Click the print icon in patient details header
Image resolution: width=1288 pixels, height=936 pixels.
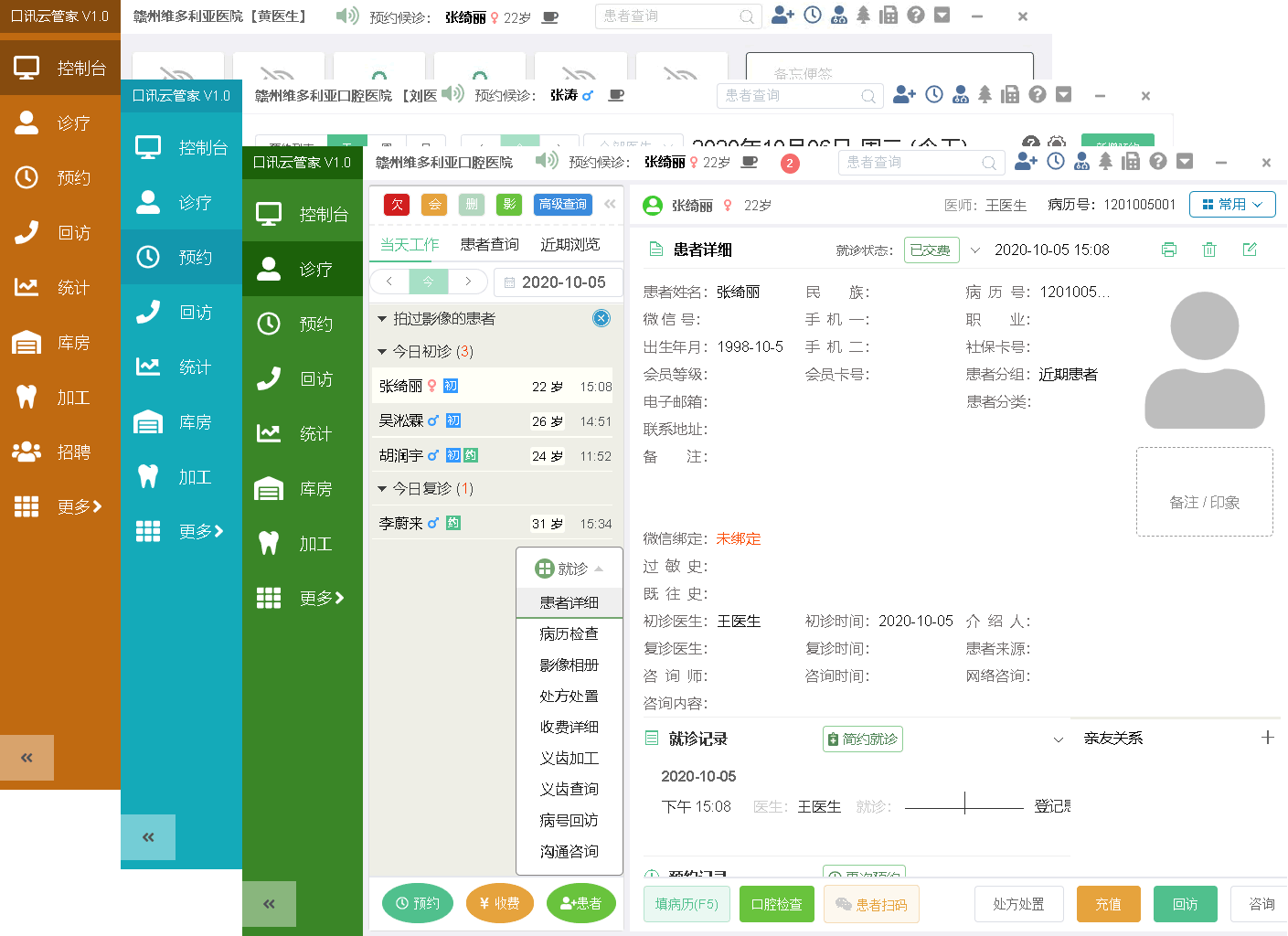(x=1168, y=250)
